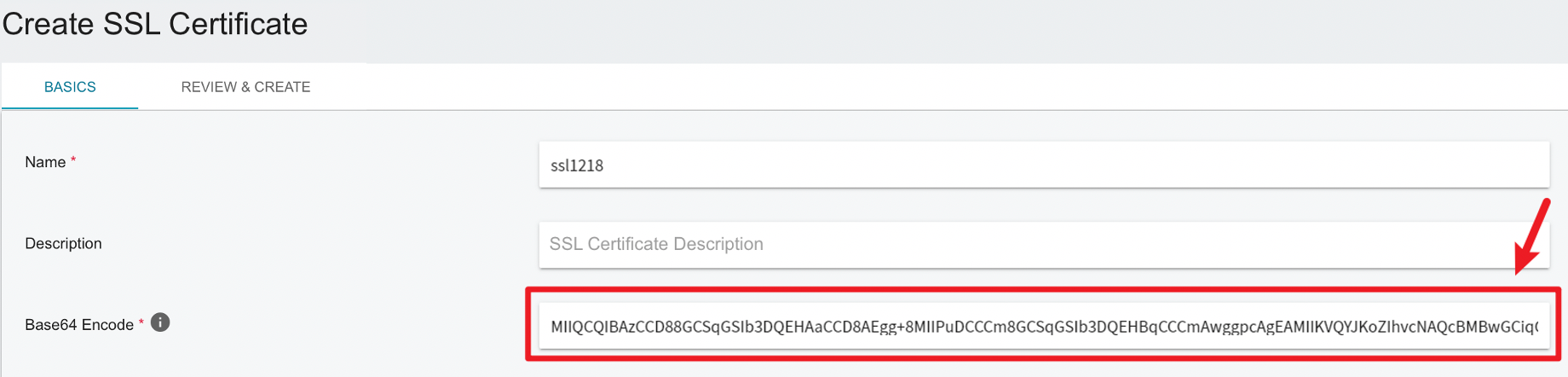This screenshot has width=1568, height=377.
Task: Focus the Name field containing ssl1218
Action: [1044, 165]
